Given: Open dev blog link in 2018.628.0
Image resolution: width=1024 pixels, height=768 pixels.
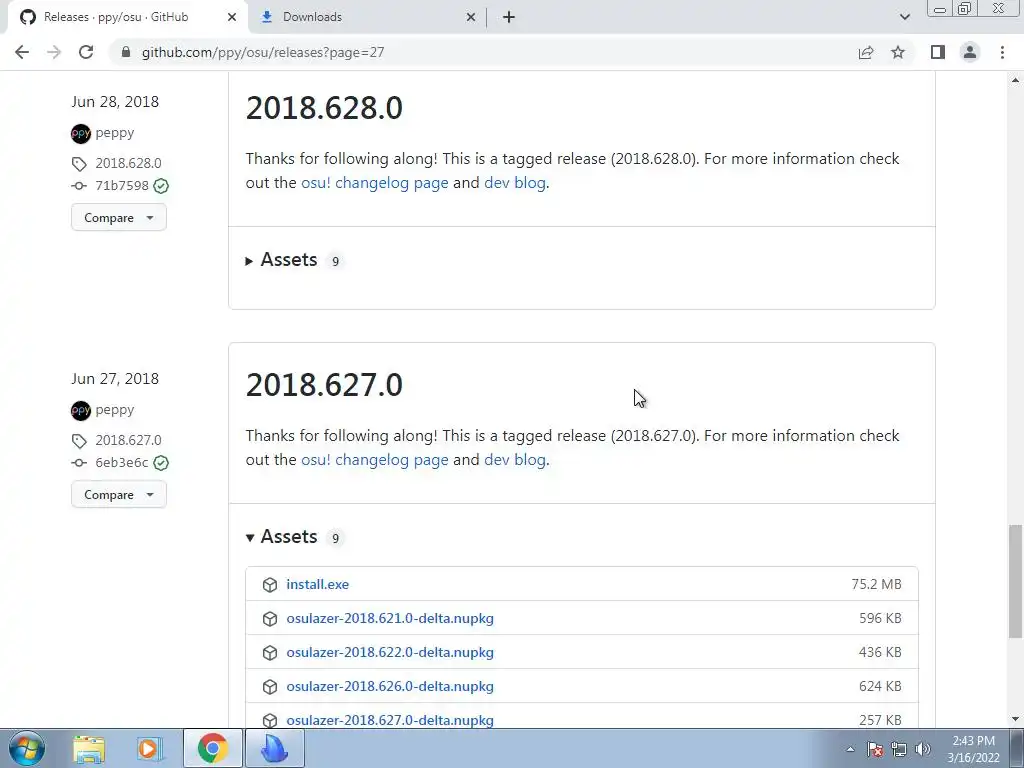Looking at the screenshot, I should coord(515,183).
